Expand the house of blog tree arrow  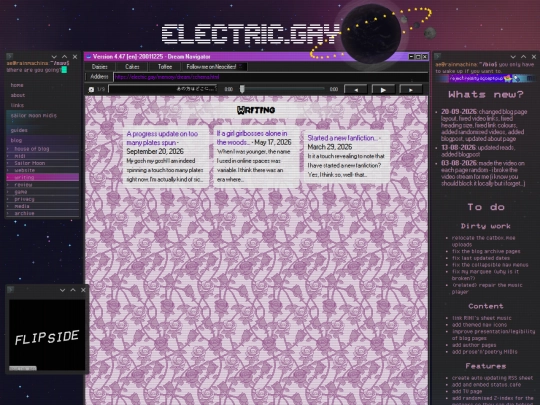[x=8, y=149]
